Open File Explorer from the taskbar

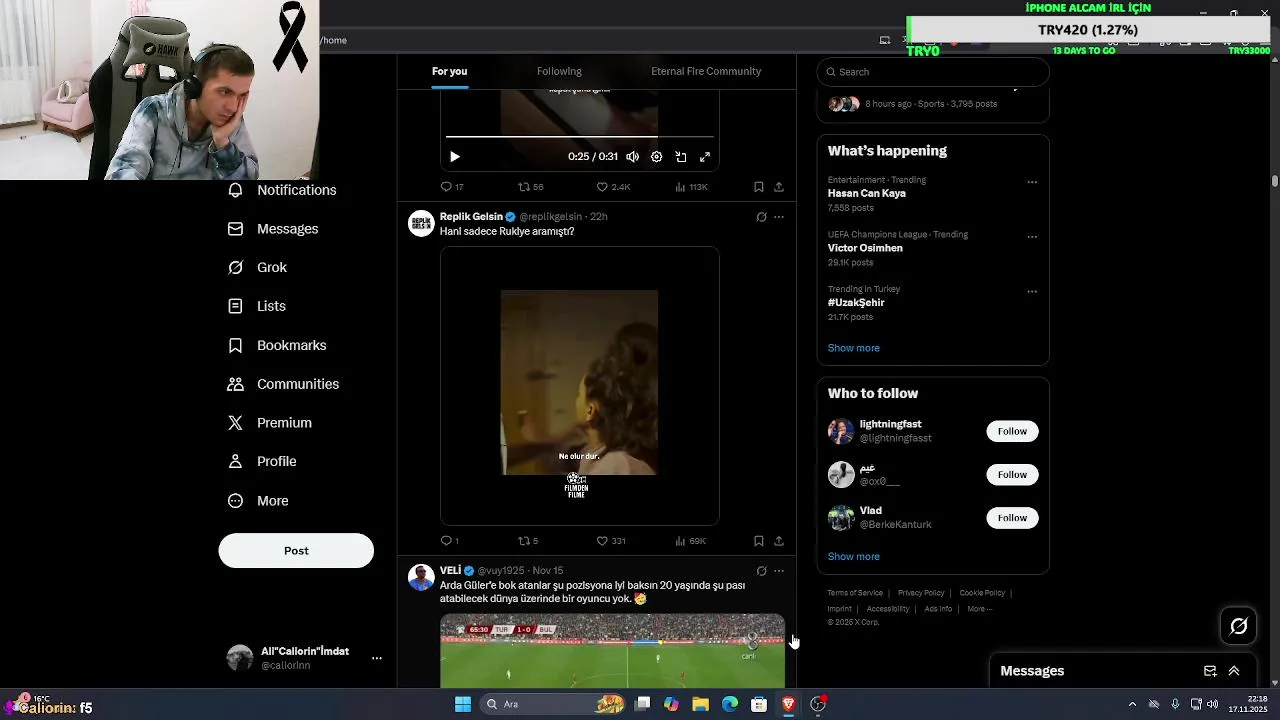(701, 704)
